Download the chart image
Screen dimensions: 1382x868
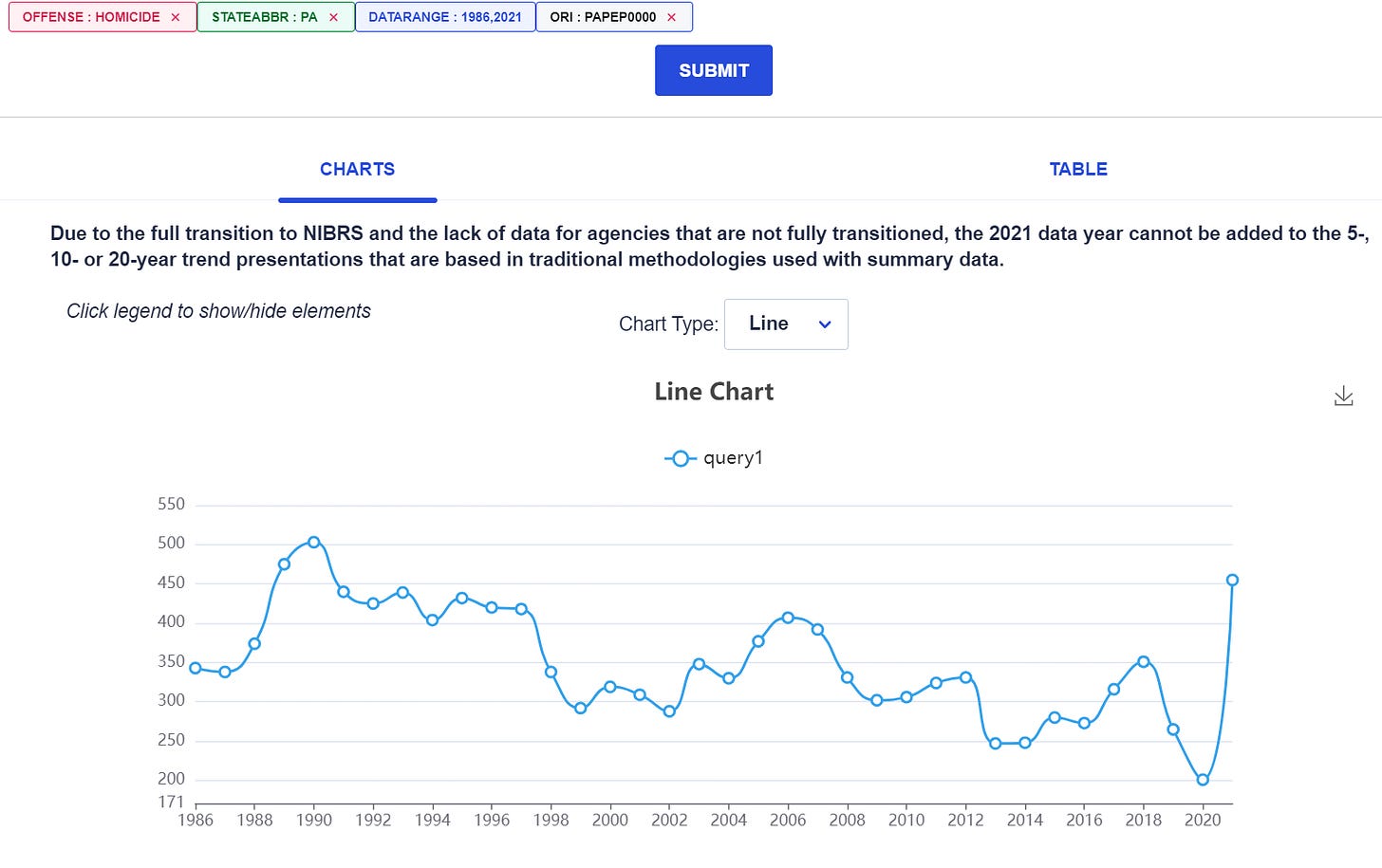pos(1343,396)
